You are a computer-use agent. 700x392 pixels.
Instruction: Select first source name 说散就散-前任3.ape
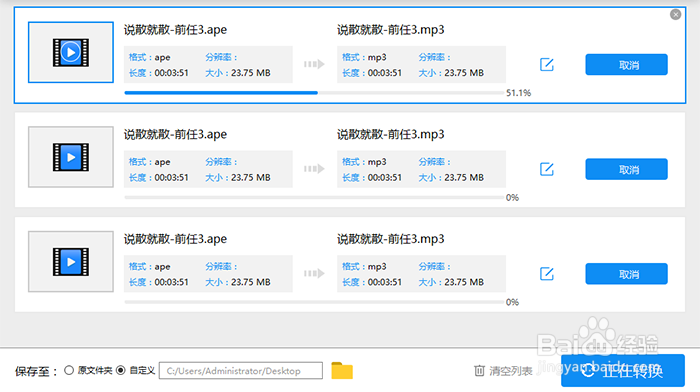click(x=175, y=30)
